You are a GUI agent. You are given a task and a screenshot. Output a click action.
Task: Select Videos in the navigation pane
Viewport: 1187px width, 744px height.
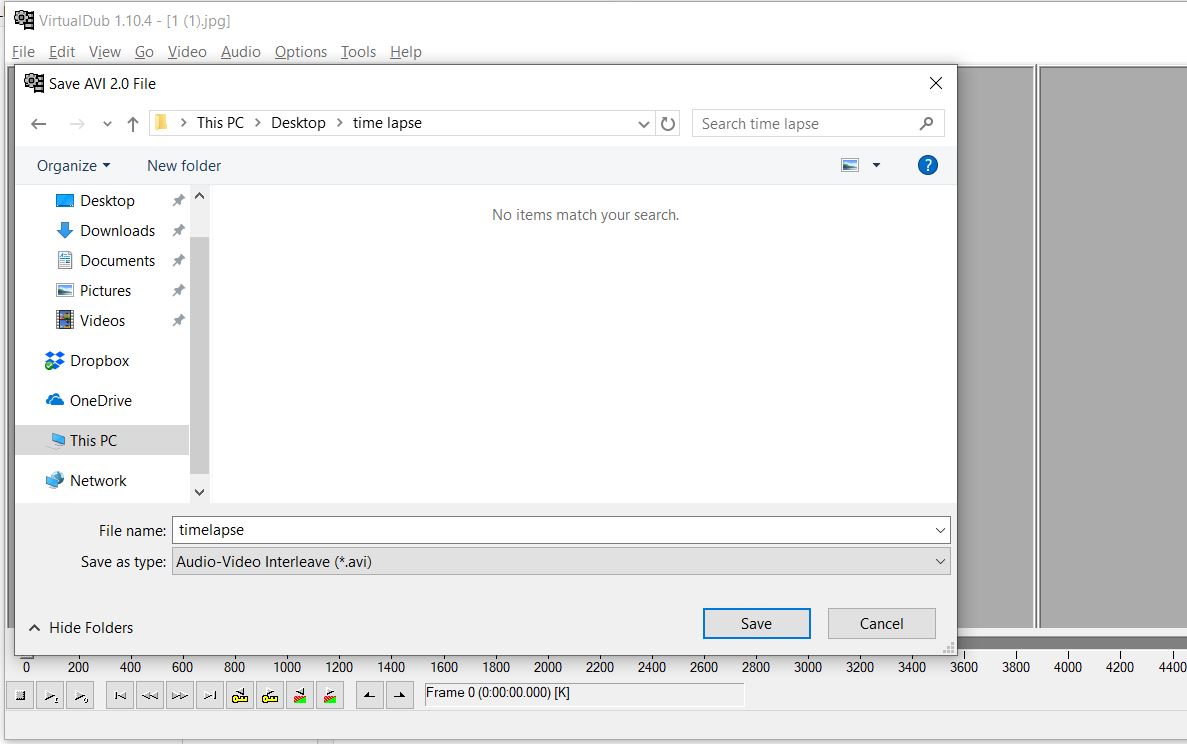coord(102,321)
